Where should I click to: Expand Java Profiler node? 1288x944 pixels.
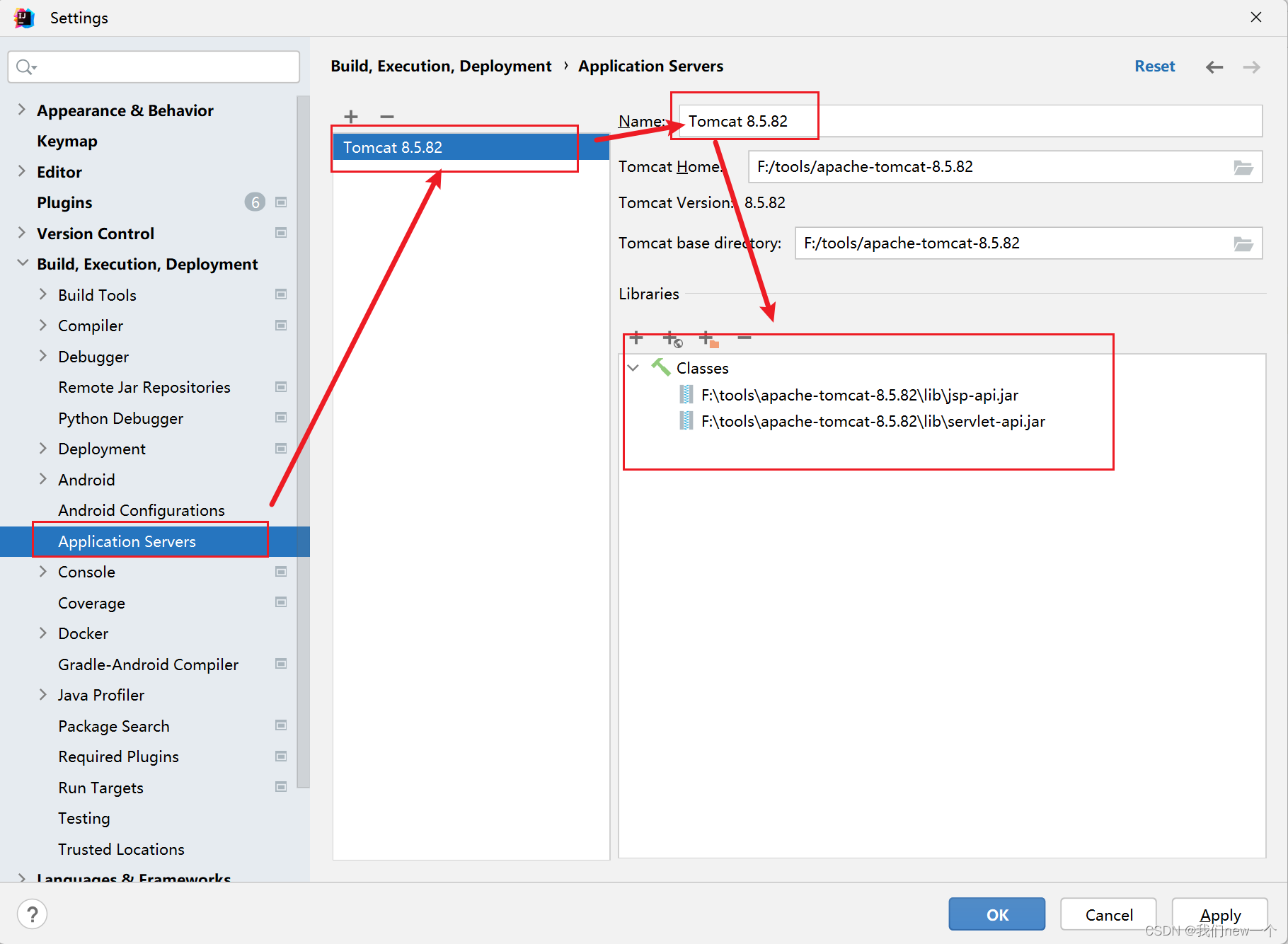pyautogui.click(x=43, y=694)
